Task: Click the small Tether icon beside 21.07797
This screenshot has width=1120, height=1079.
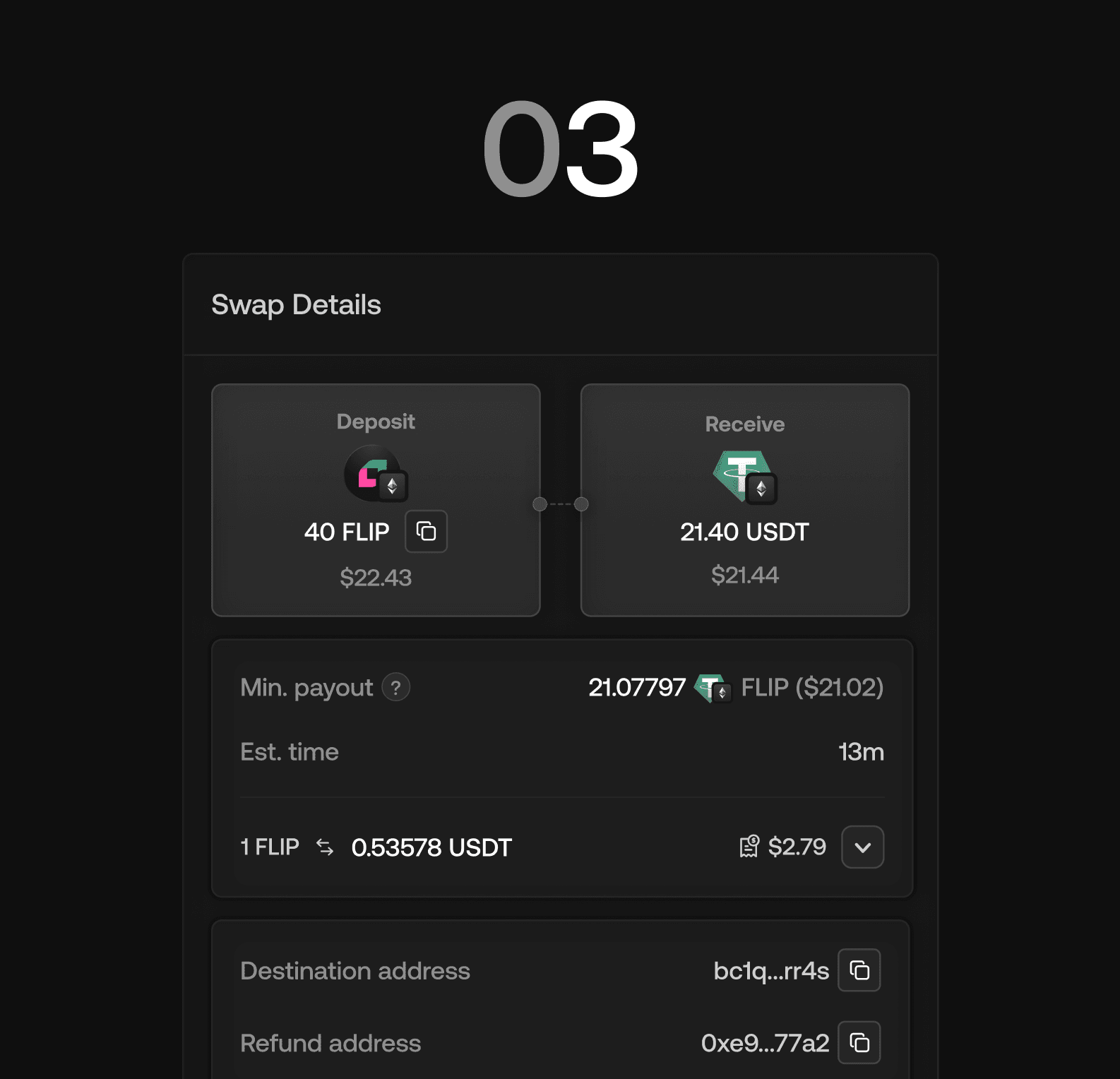Action: 713,688
